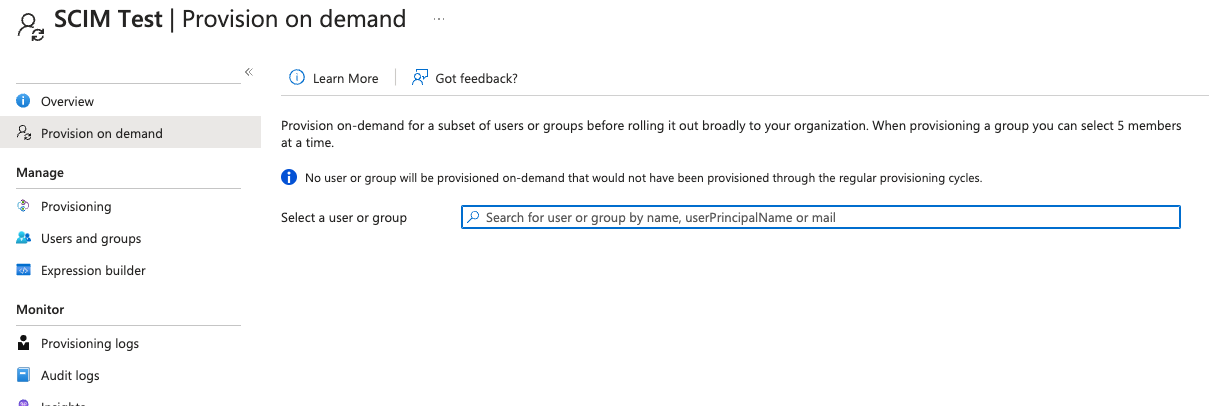Click the Overview info icon in sidebar
This screenshot has width=1209, height=406.
23,101
